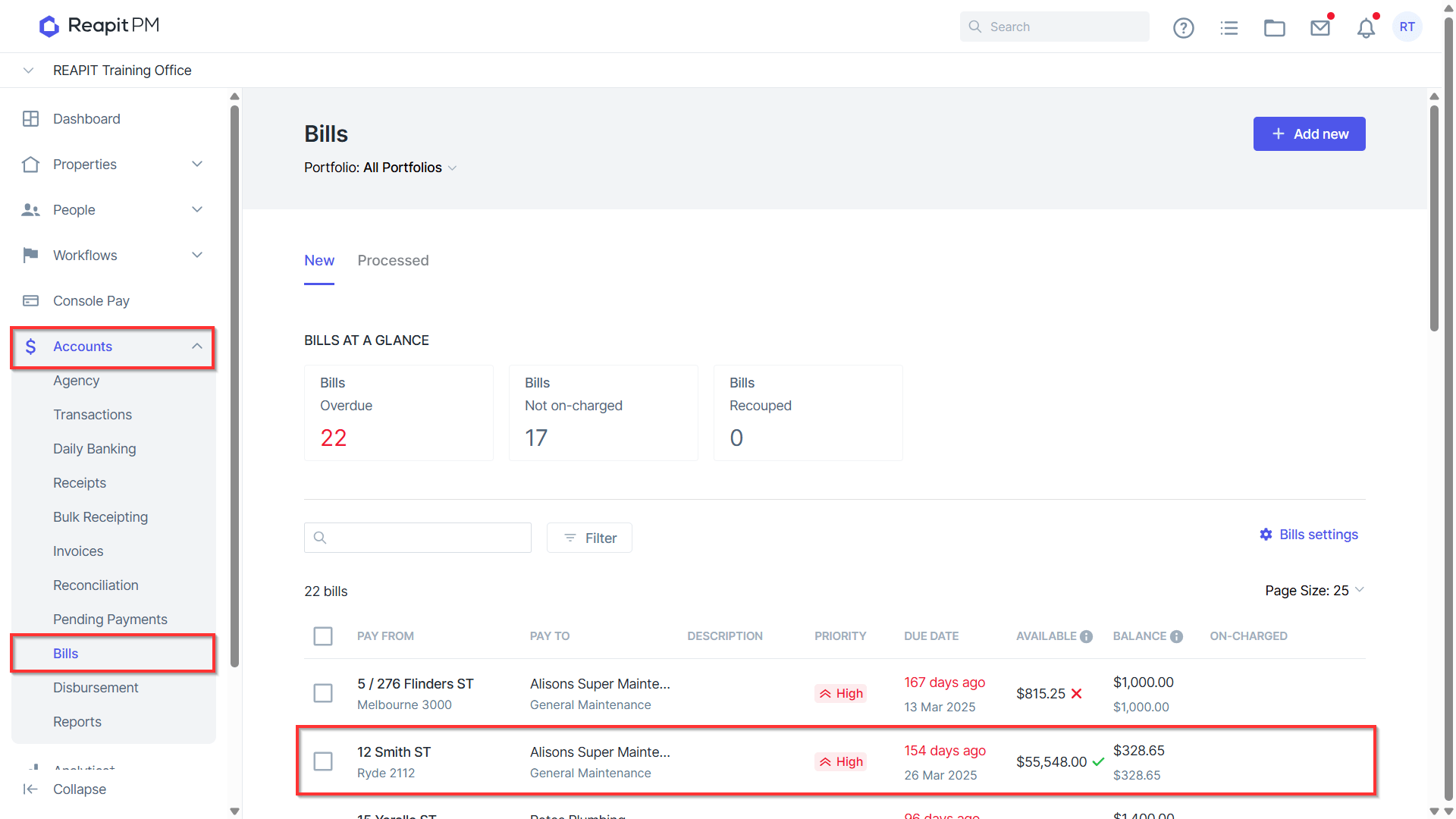
Task: Open Daily Banking in Accounts menu
Action: click(x=95, y=449)
